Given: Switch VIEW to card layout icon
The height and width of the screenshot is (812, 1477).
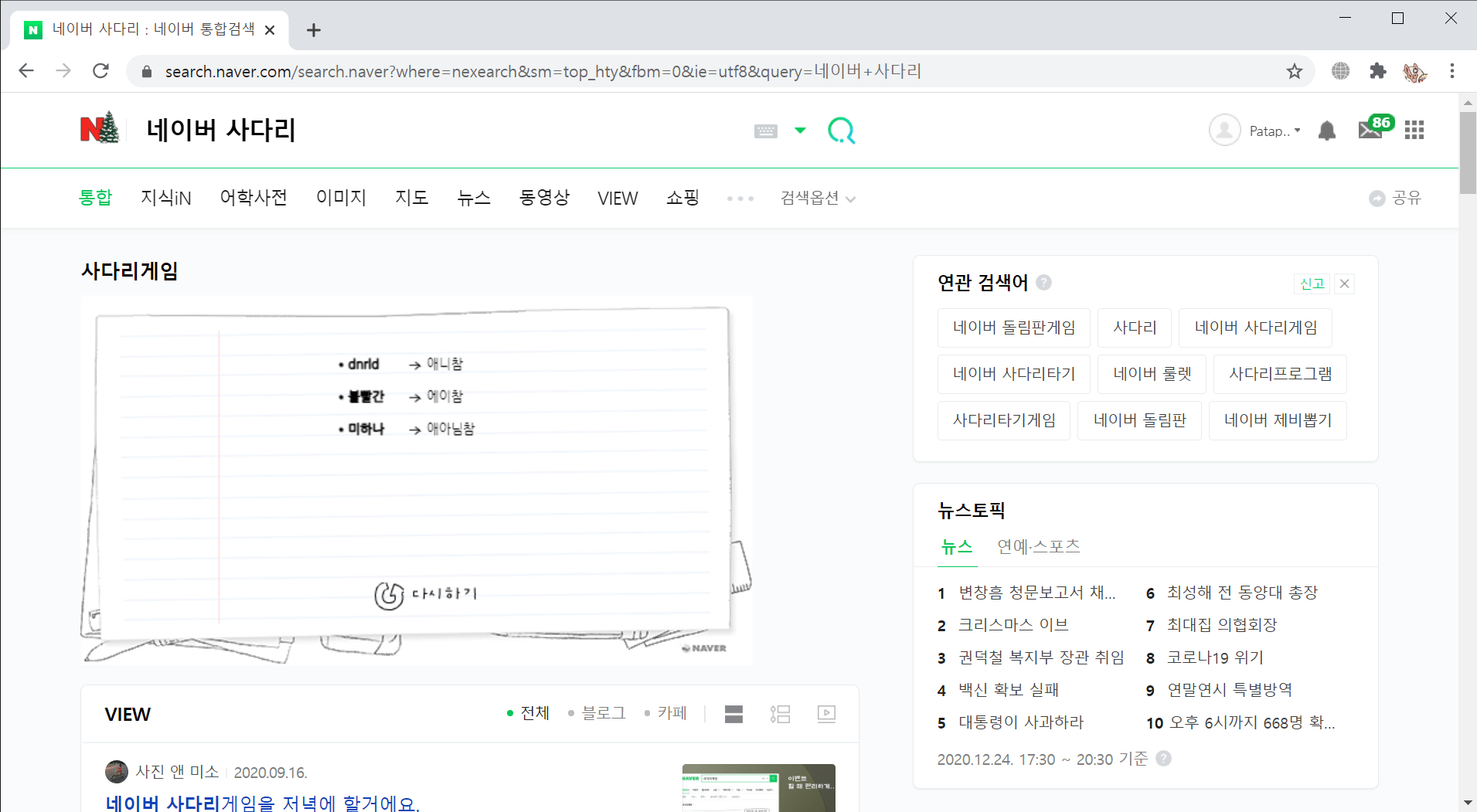Looking at the screenshot, I should (x=733, y=714).
